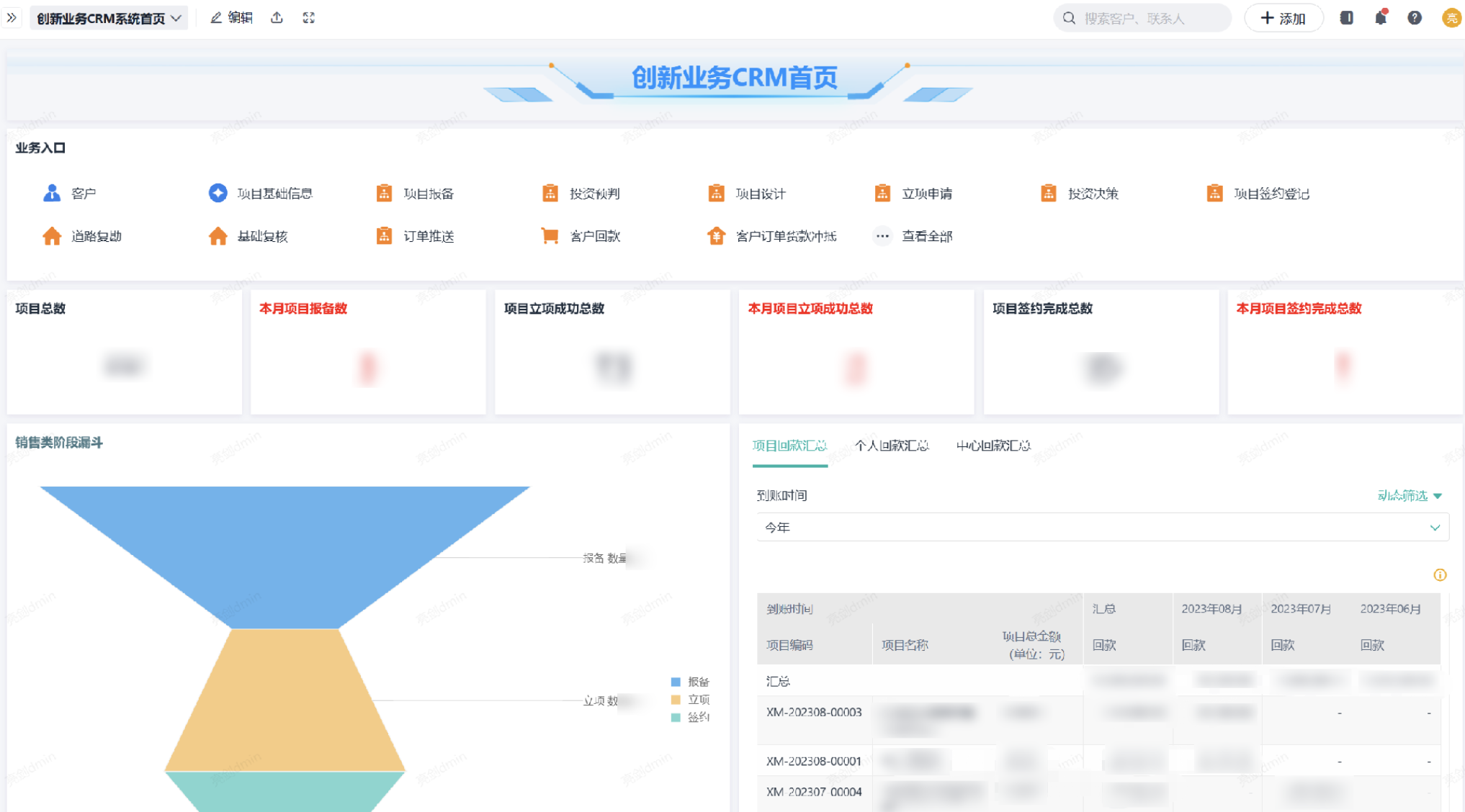Click the 客户 person icon
The height and width of the screenshot is (812, 1465).
point(51,193)
